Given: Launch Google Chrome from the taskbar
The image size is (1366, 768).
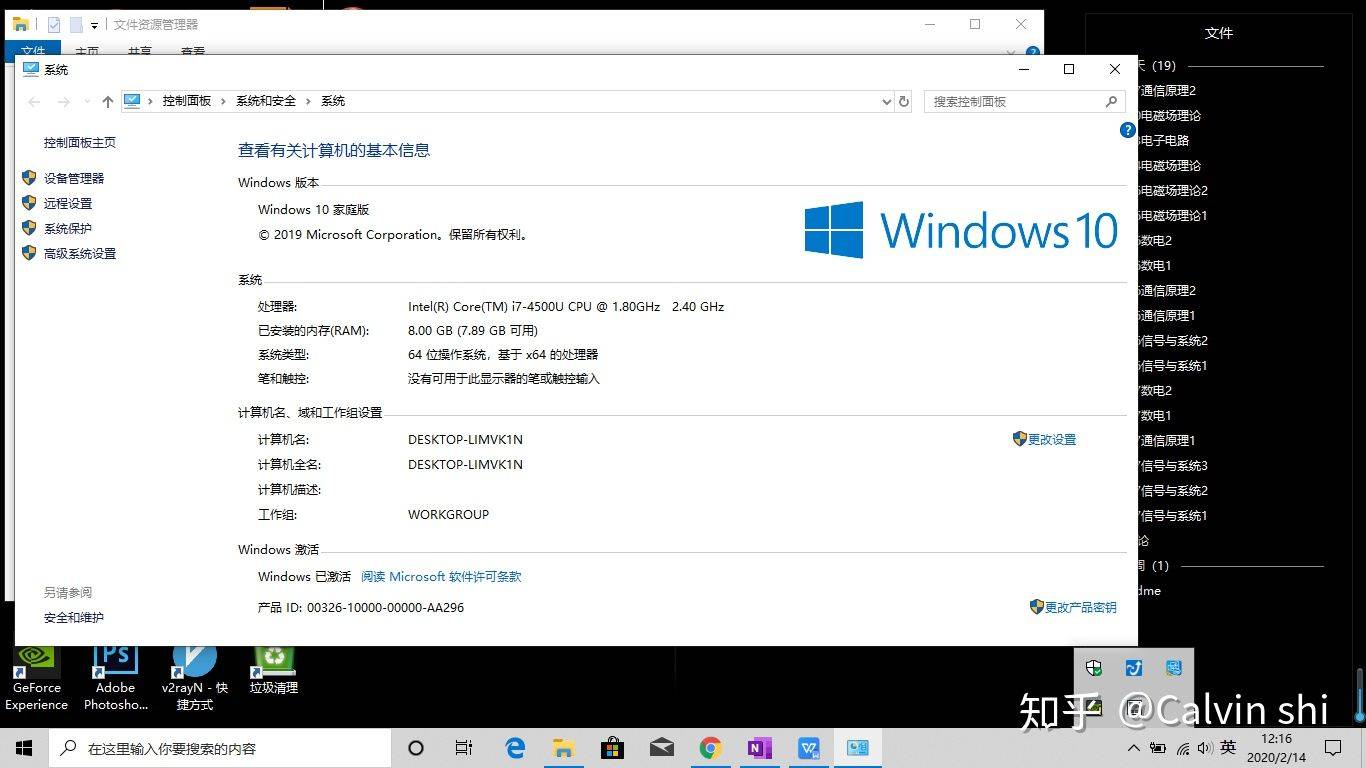Looking at the screenshot, I should tap(710, 748).
